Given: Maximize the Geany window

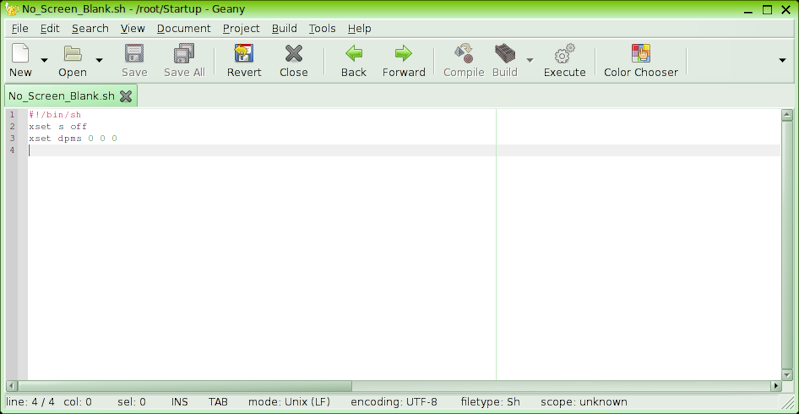Looking at the screenshot, I should [x=767, y=10].
